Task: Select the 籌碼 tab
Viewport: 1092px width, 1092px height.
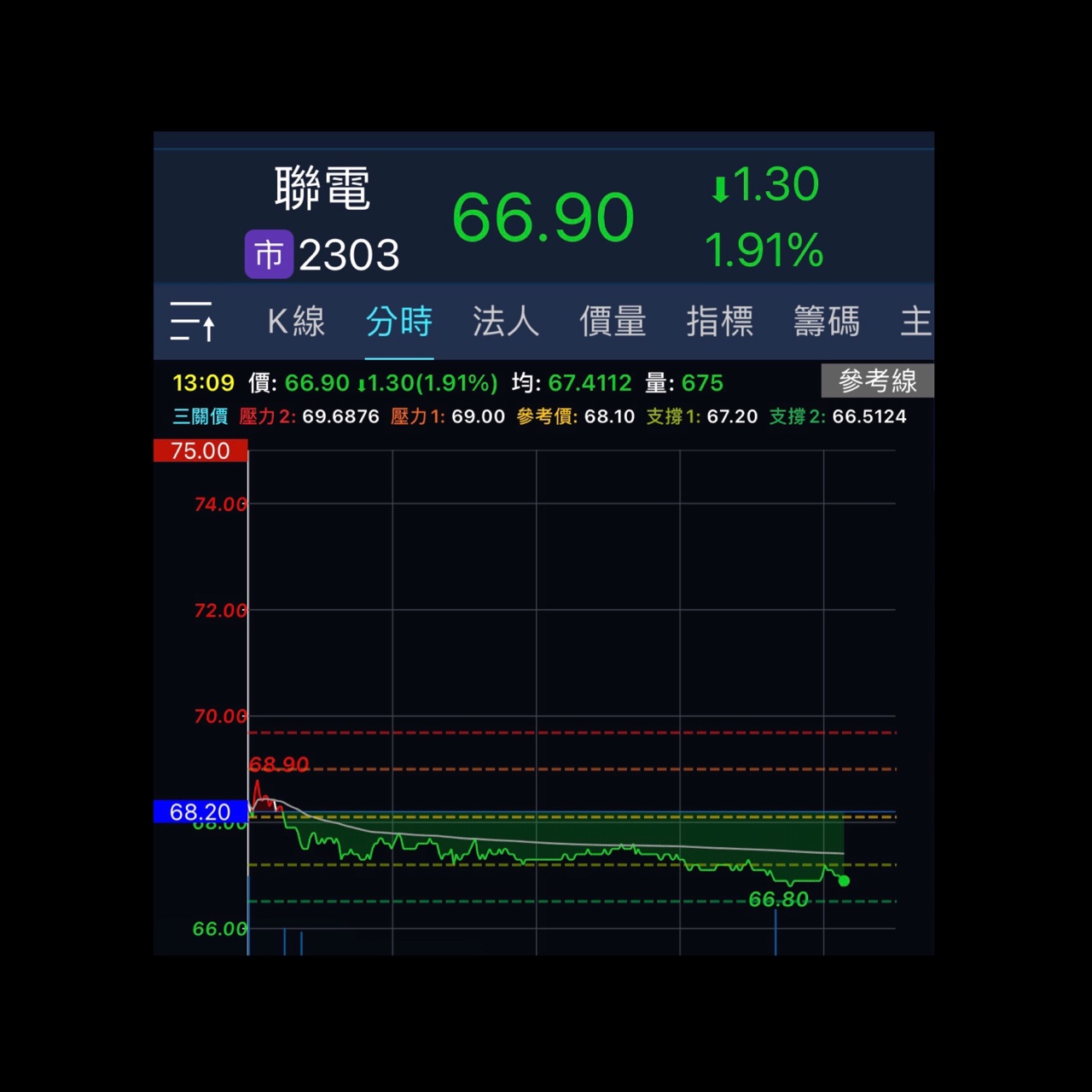Action: click(827, 322)
